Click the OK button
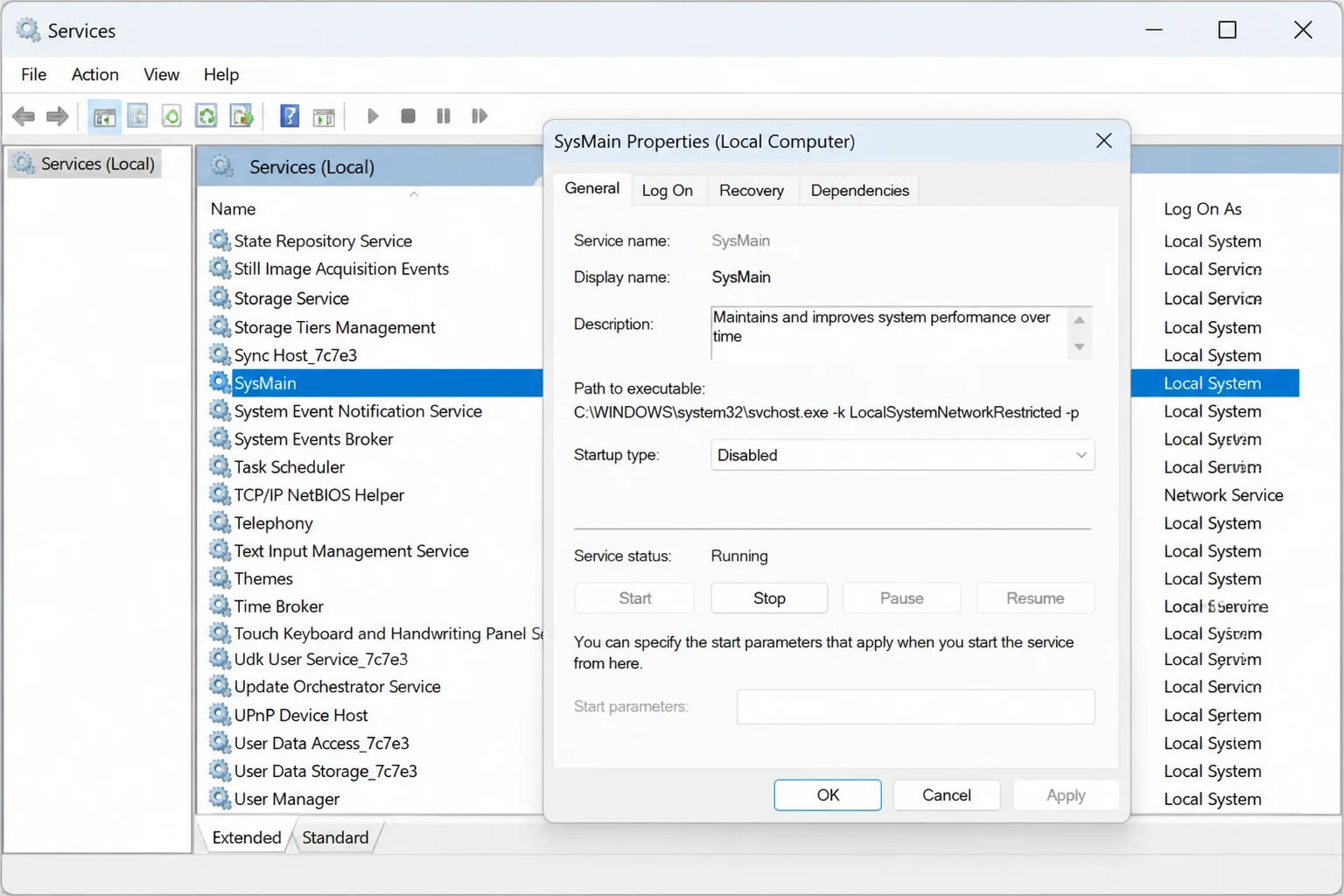 pyautogui.click(x=828, y=794)
